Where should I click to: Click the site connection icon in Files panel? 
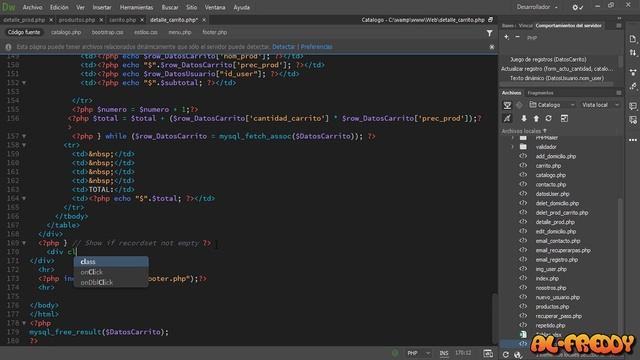pos(507,105)
